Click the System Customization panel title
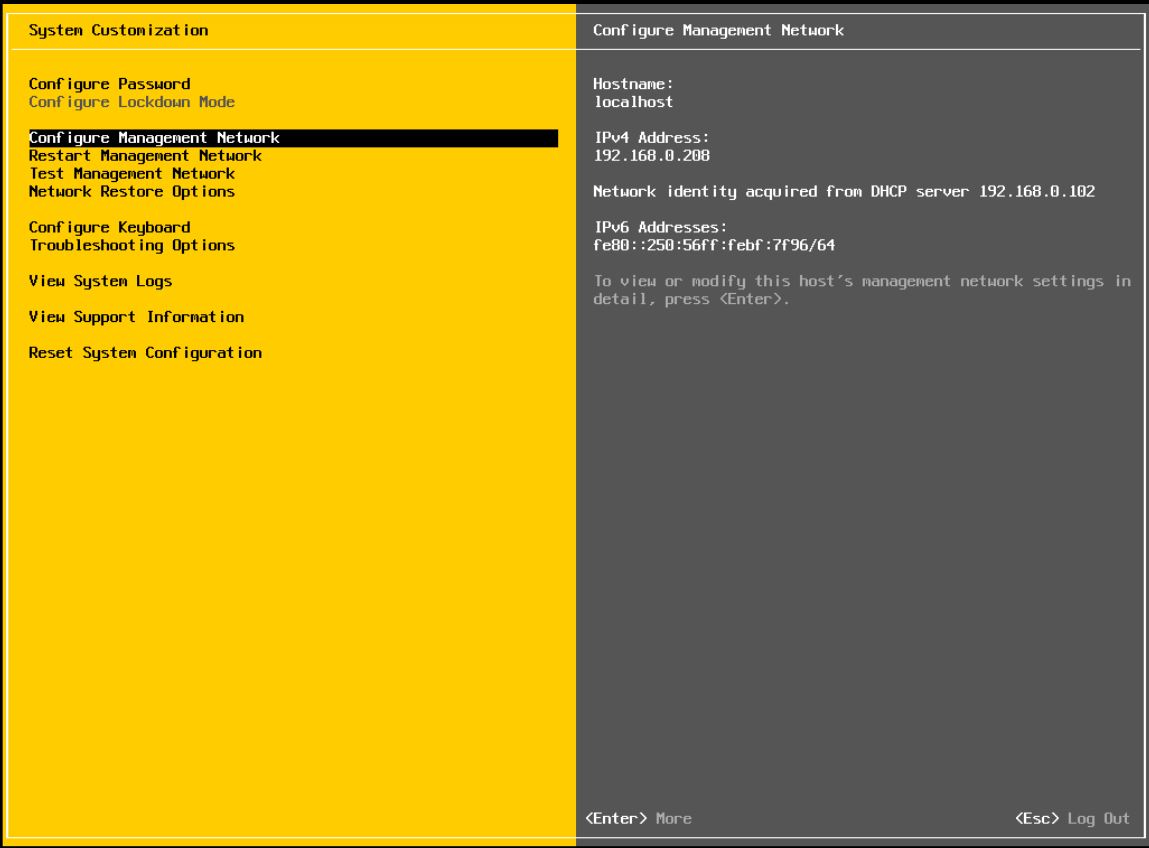Screen dimensions: 1149x848 pyautogui.click(x=118, y=30)
